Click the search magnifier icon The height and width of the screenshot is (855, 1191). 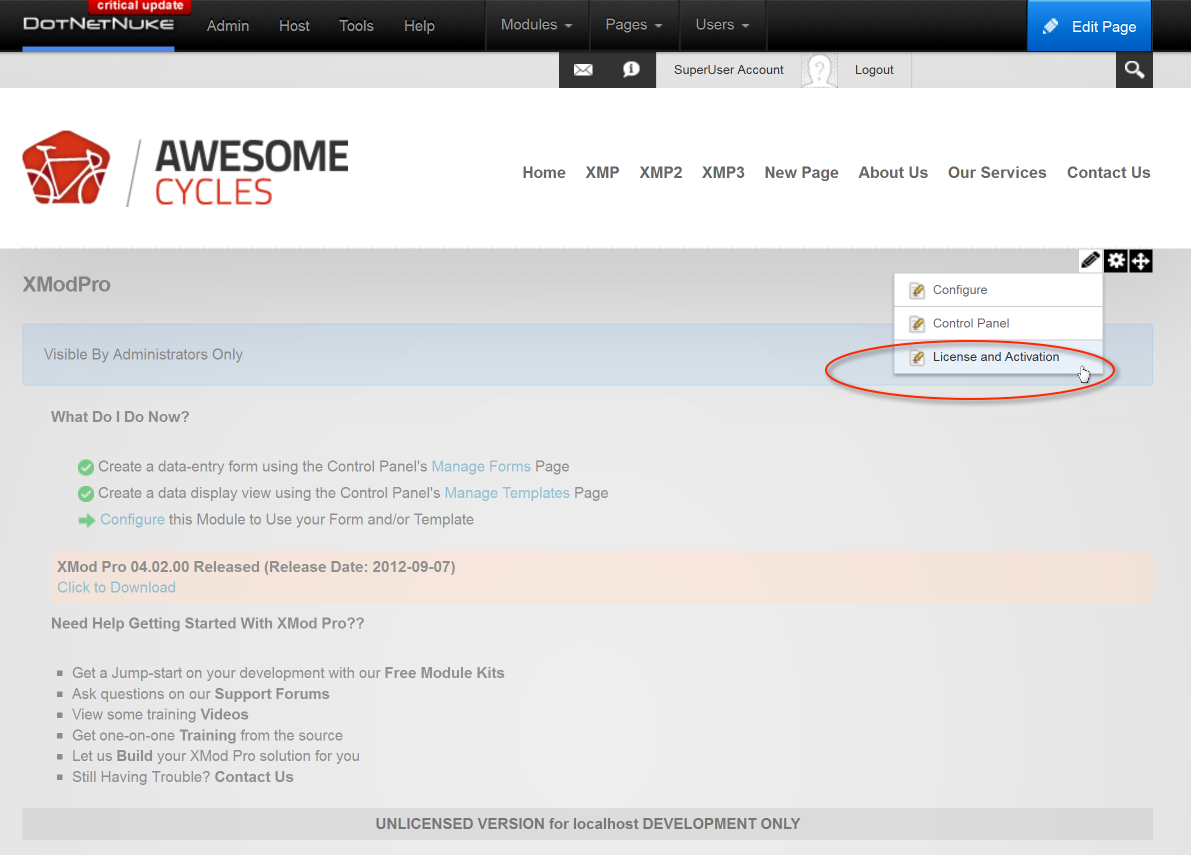tap(1134, 70)
